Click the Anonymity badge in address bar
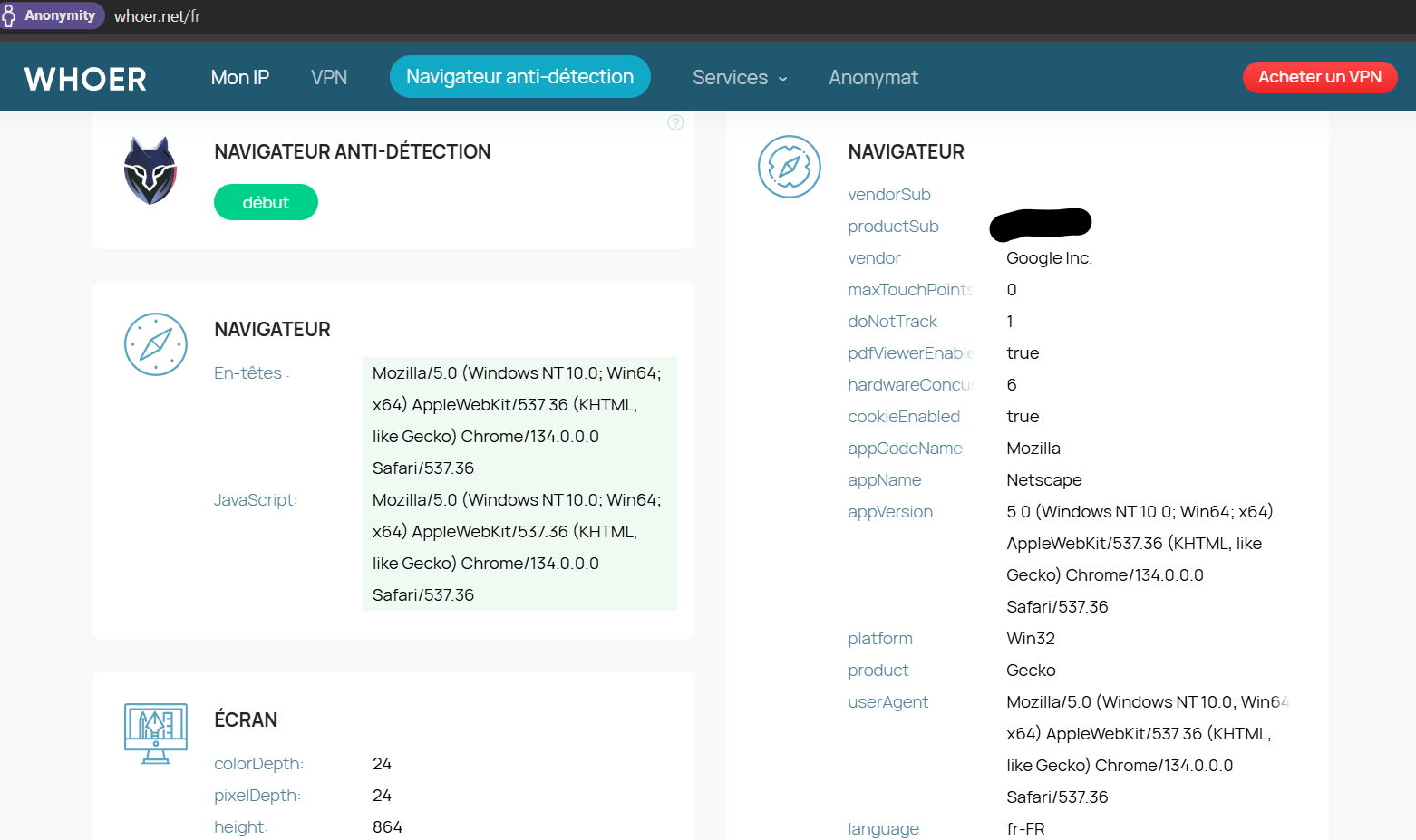The width and height of the screenshot is (1416, 840). coord(52,15)
